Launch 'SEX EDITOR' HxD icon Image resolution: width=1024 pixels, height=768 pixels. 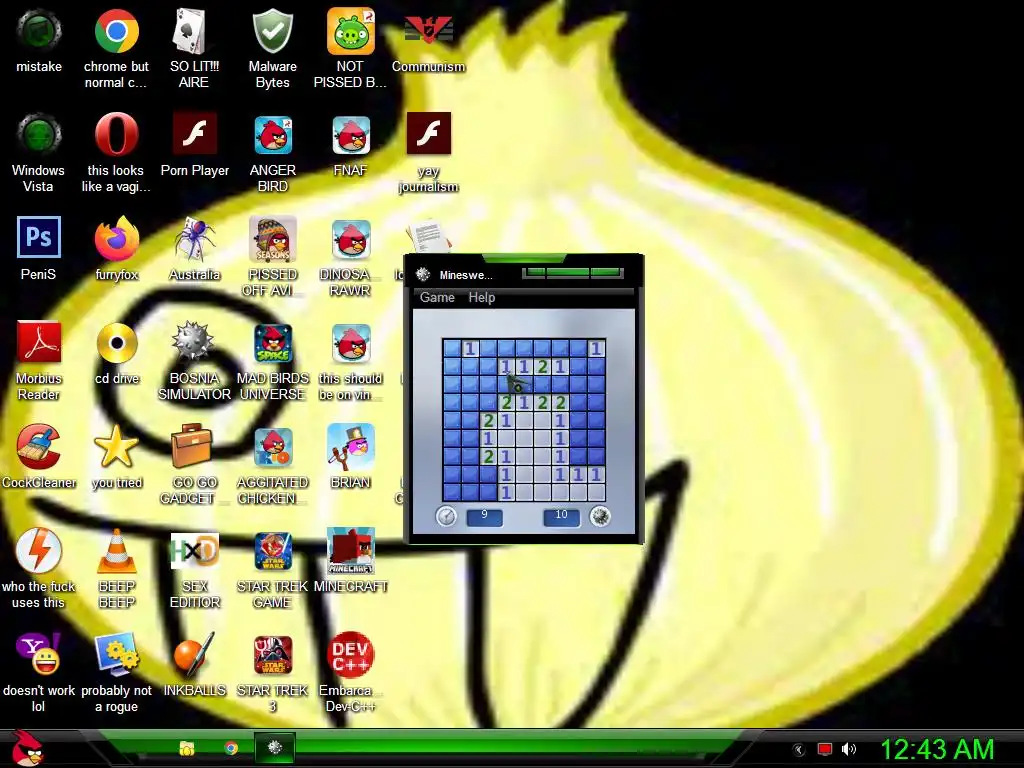point(195,551)
